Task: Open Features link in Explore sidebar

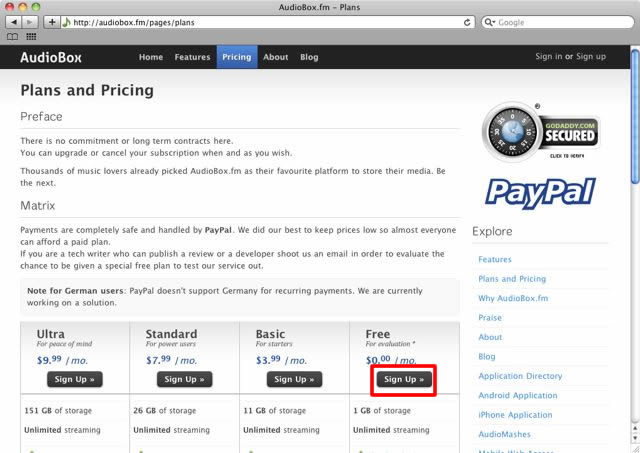Action: [495, 259]
